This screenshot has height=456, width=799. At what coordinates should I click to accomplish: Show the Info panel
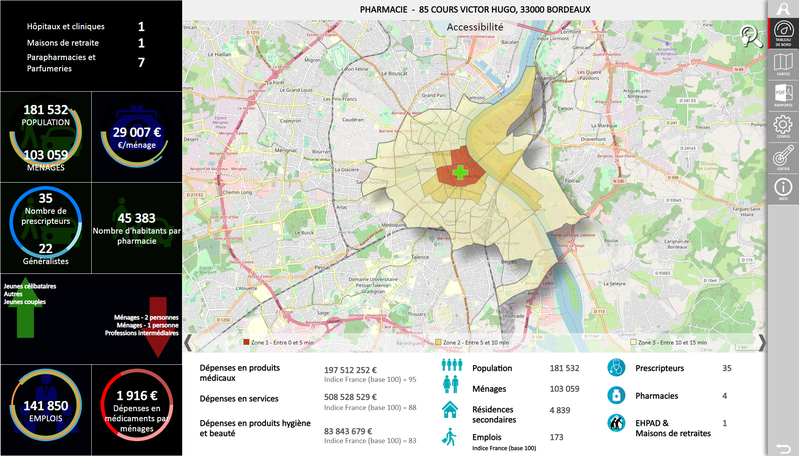[783, 189]
